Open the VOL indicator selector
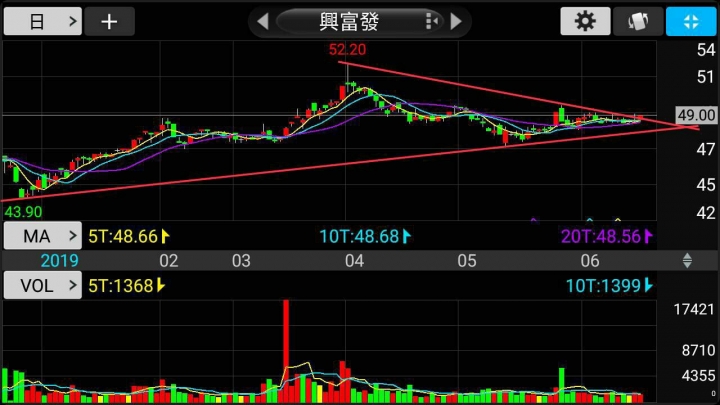720x405 pixels. click(x=43, y=285)
